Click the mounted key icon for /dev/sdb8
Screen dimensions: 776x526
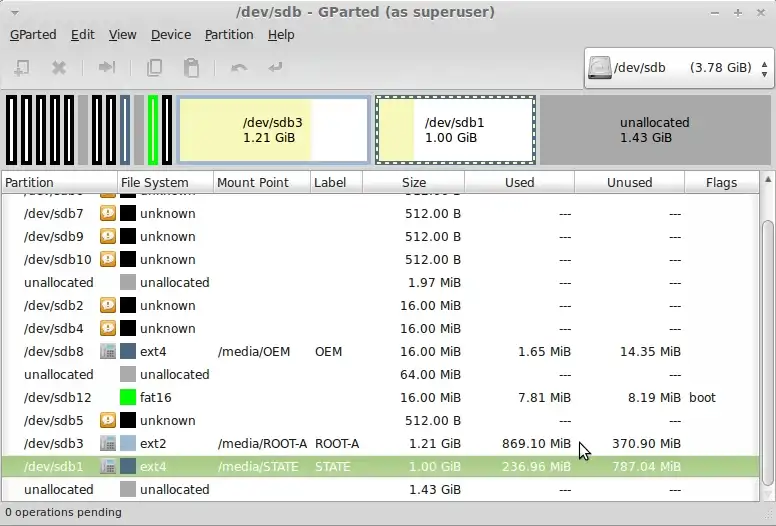pos(108,352)
